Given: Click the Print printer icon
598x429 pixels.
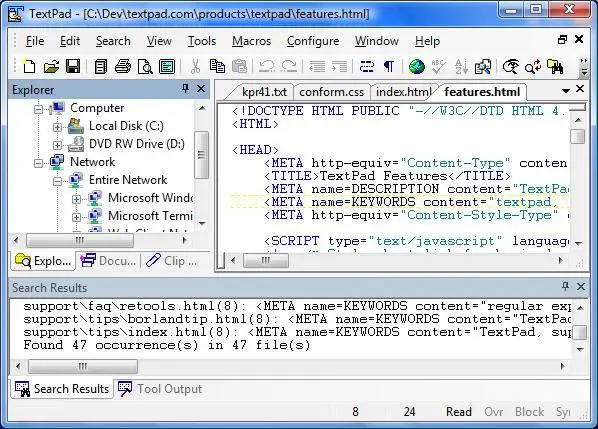Looking at the screenshot, I should coord(123,66).
